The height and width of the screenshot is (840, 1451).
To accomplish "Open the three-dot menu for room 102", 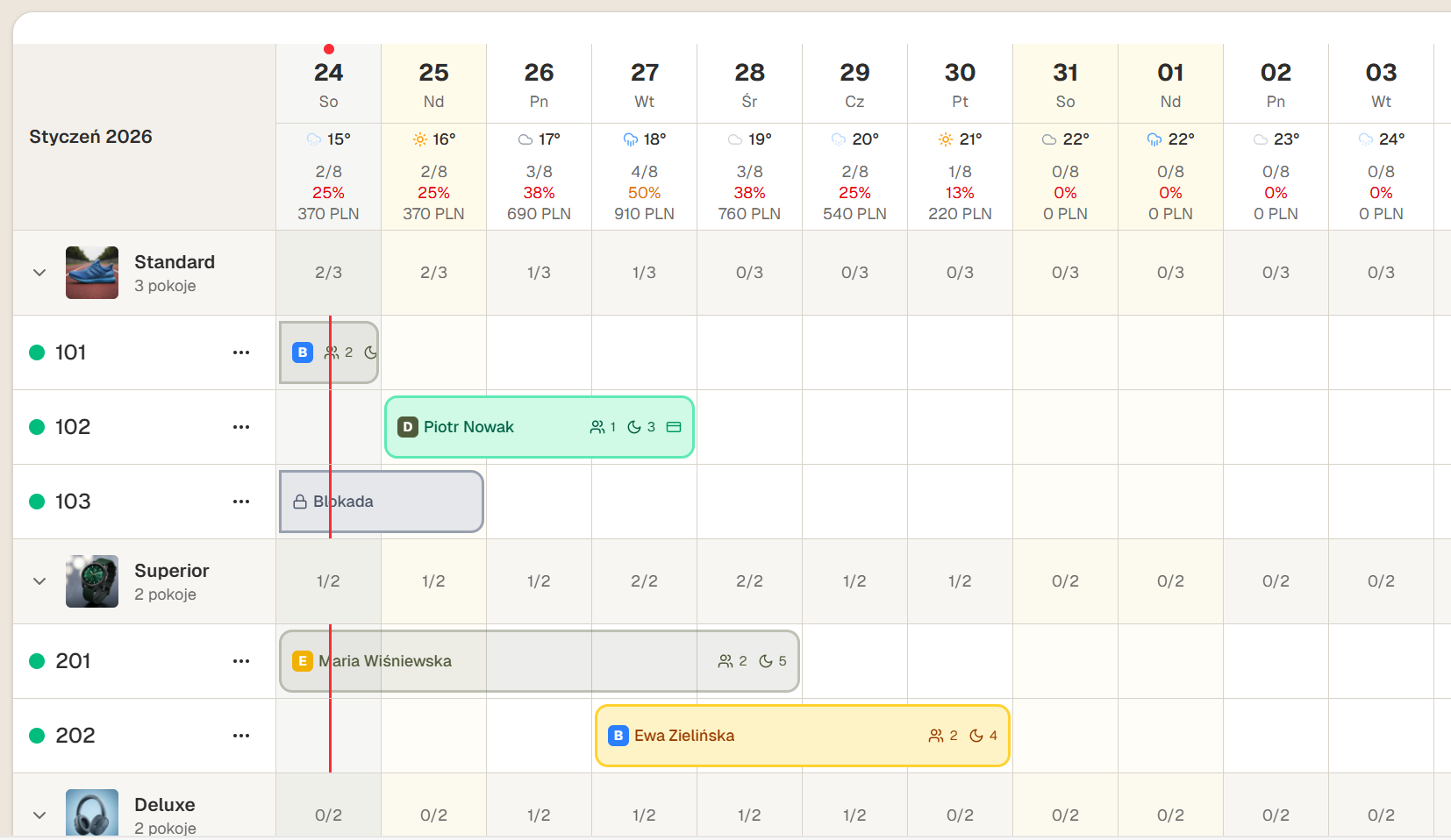I will (241, 427).
